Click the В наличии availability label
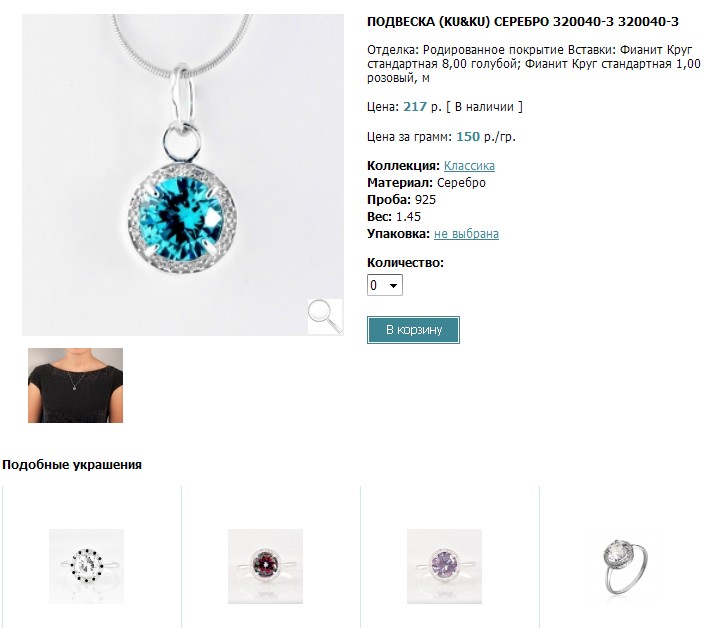This screenshot has width=709, height=628. click(484, 107)
